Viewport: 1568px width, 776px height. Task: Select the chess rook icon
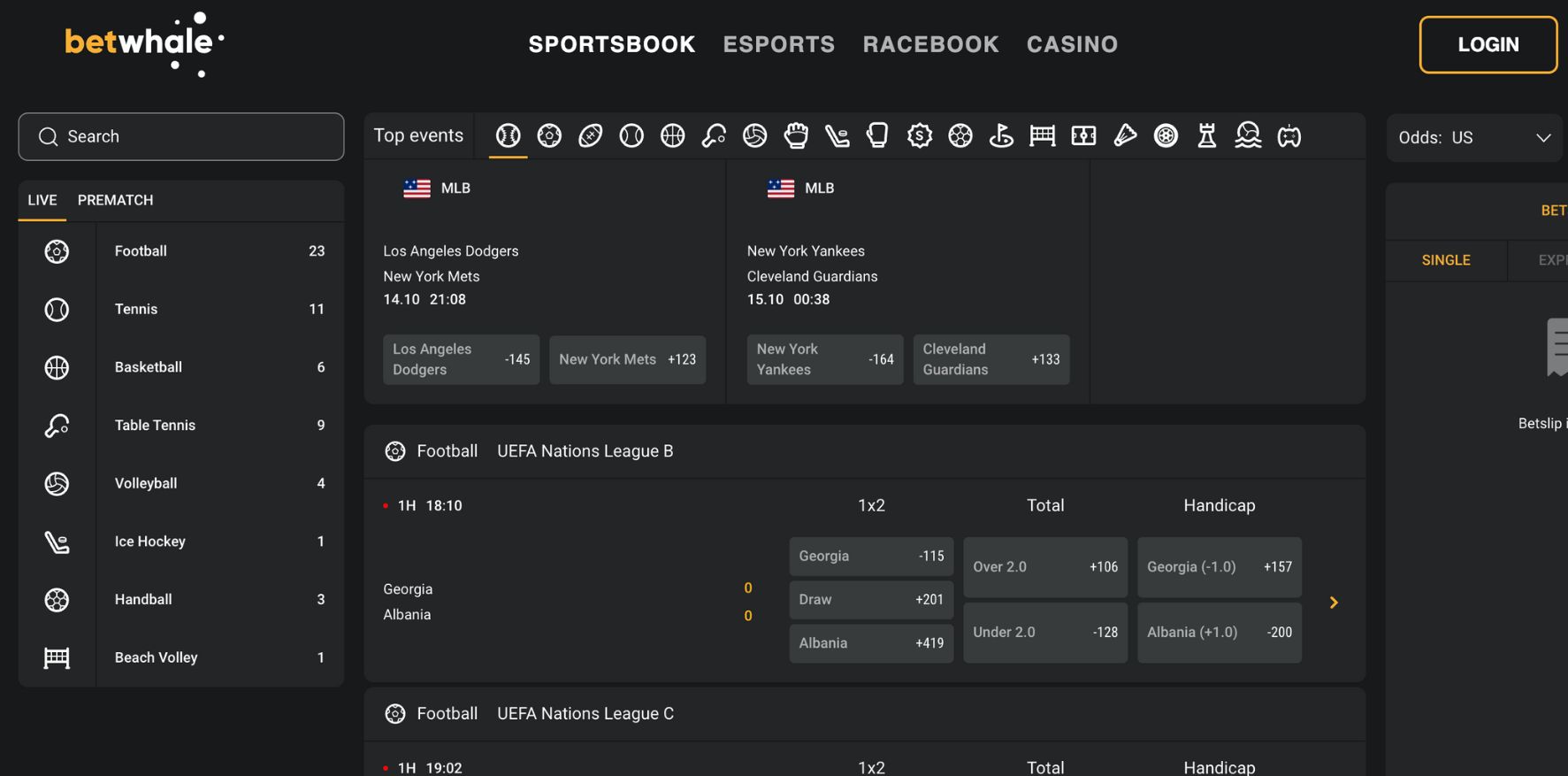point(1207,135)
